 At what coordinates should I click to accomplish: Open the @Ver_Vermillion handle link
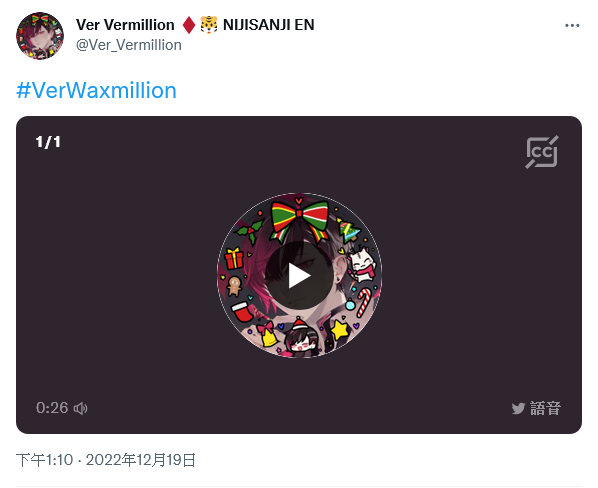point(129,45)
